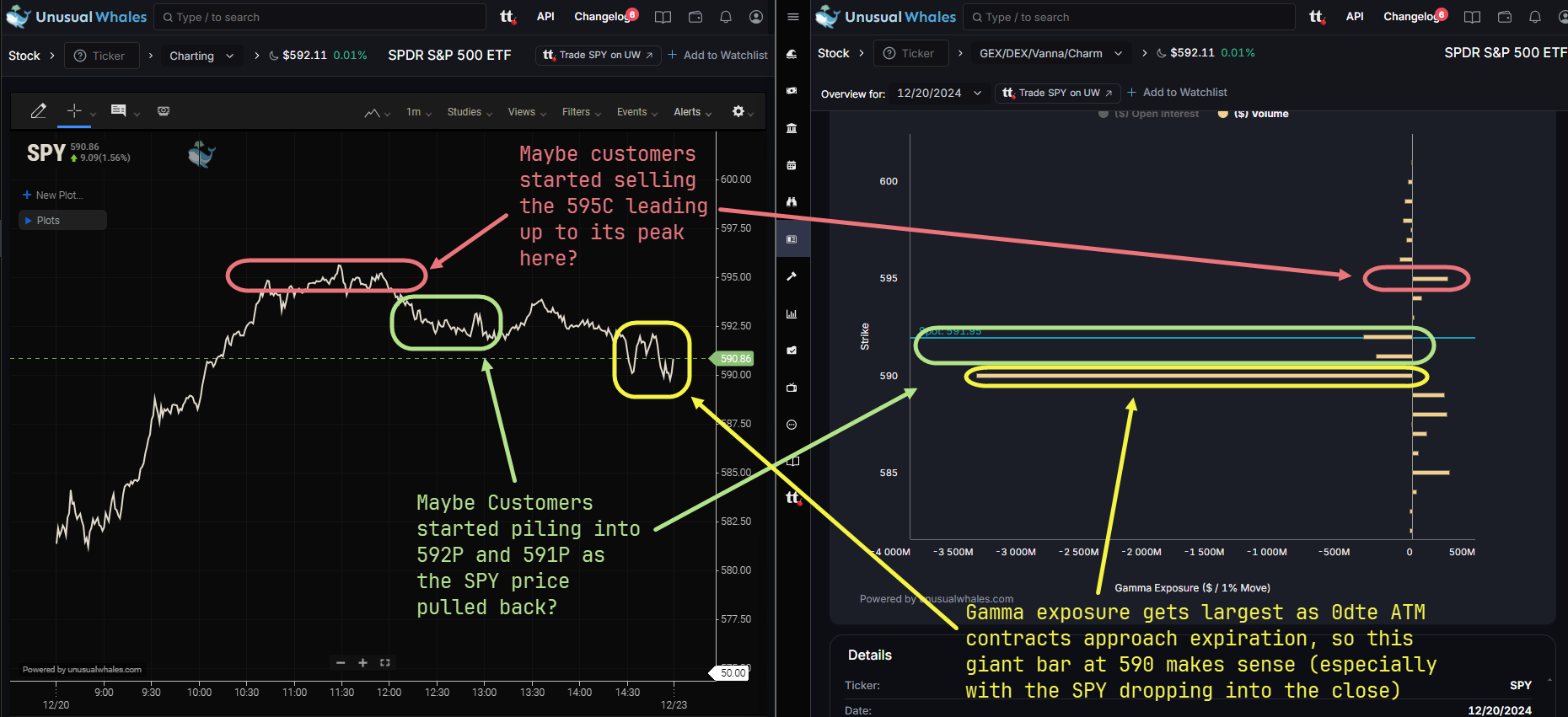Open docs book icon in right header
The width and height of the screenshot is (1568, 717).
(1473, 17)
